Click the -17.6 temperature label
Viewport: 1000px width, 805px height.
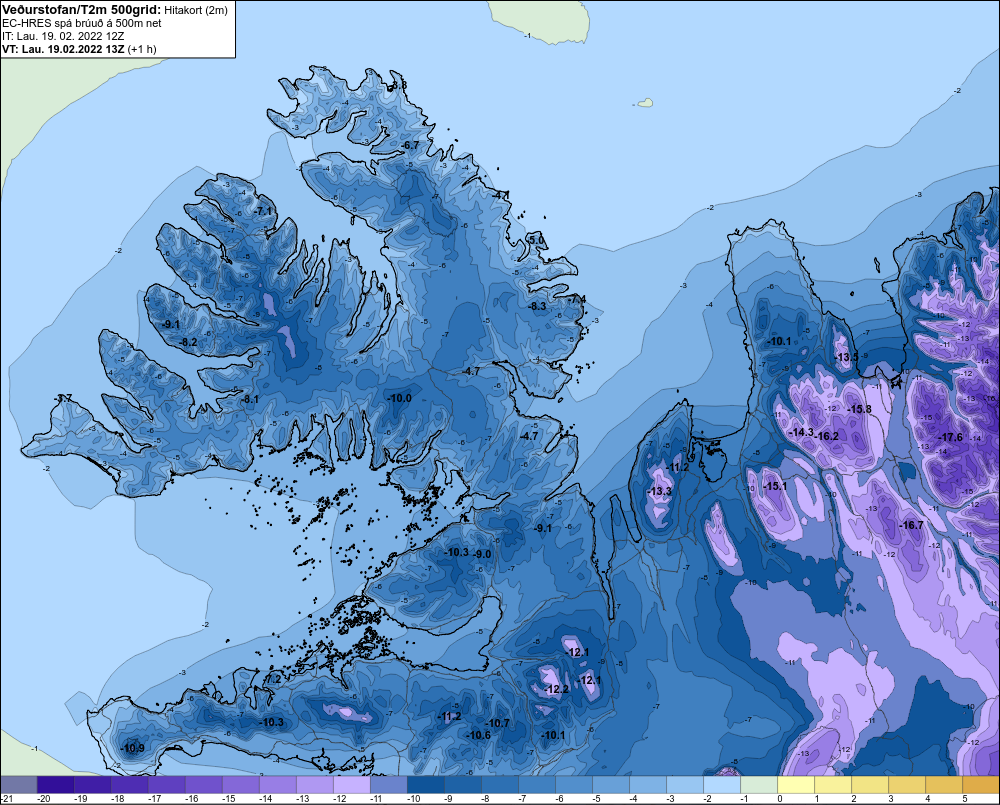(x=951, y=437)
